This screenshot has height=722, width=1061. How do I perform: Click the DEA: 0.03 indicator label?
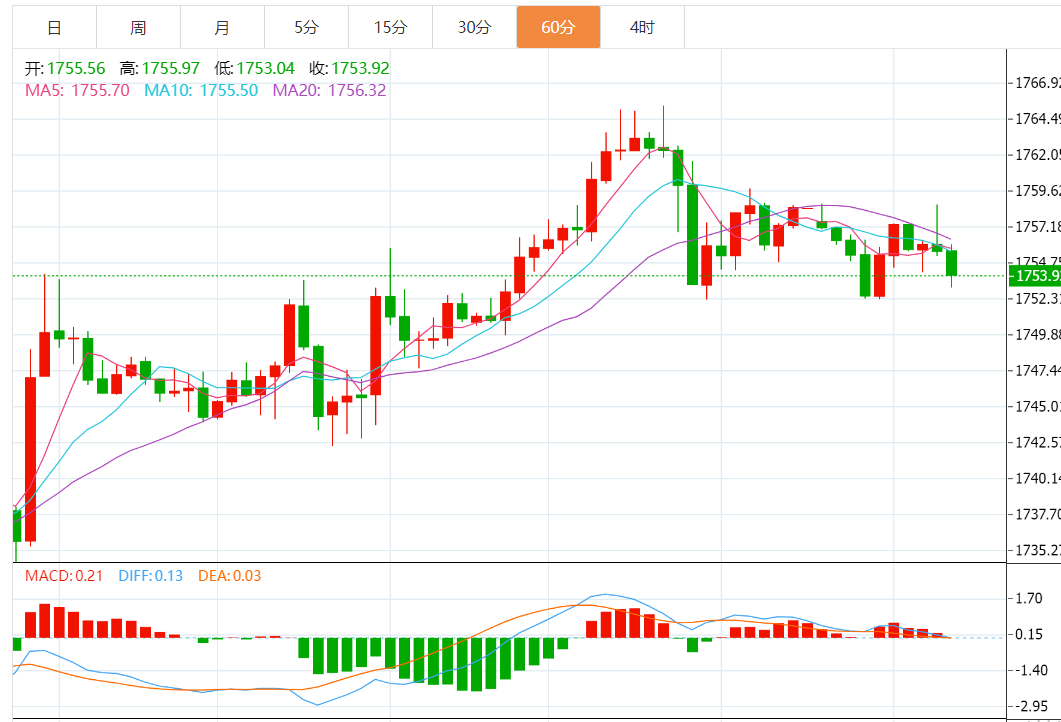(x=229, y=576)
